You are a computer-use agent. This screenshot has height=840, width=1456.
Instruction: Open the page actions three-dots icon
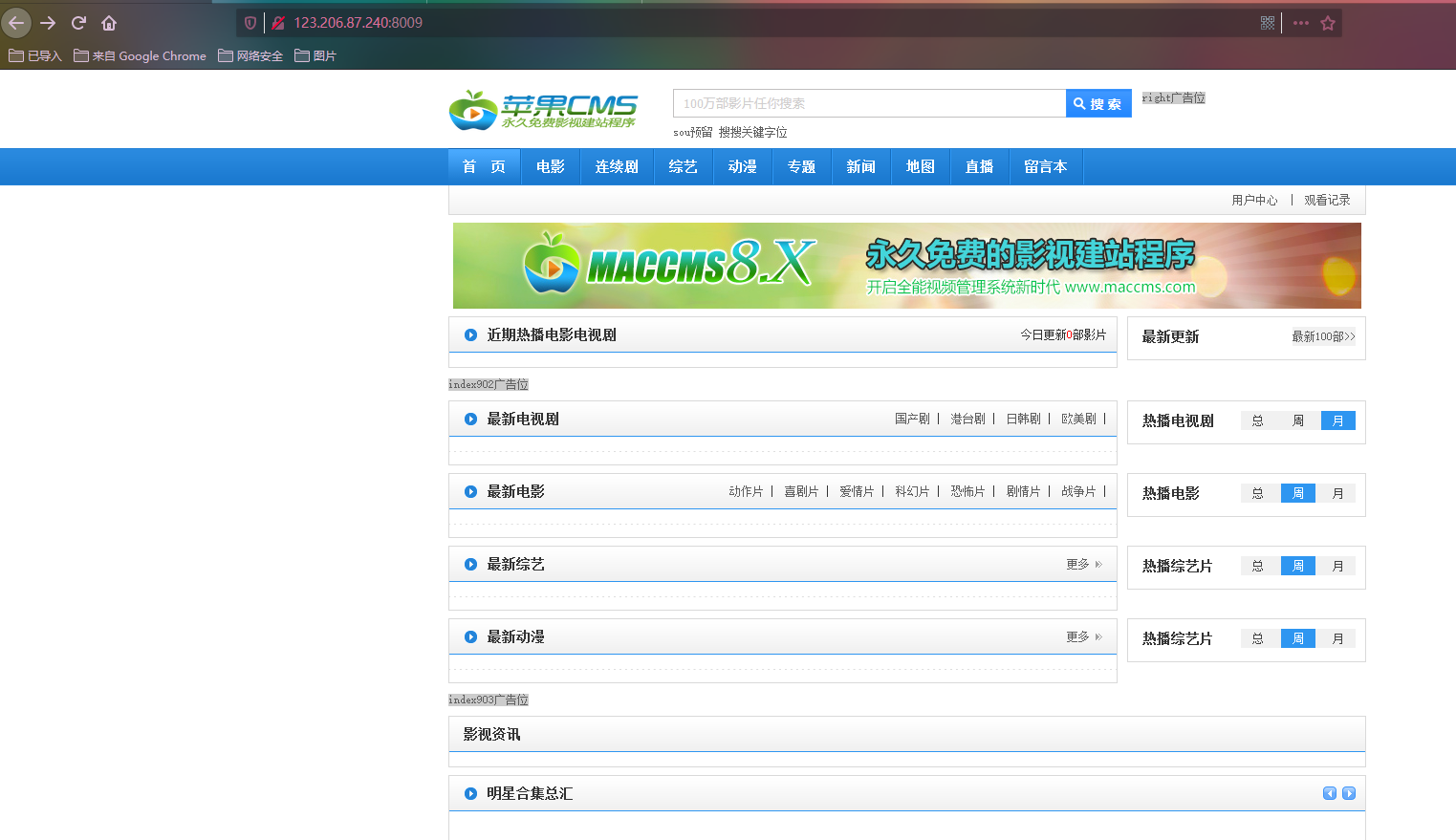pos(1301,23)
